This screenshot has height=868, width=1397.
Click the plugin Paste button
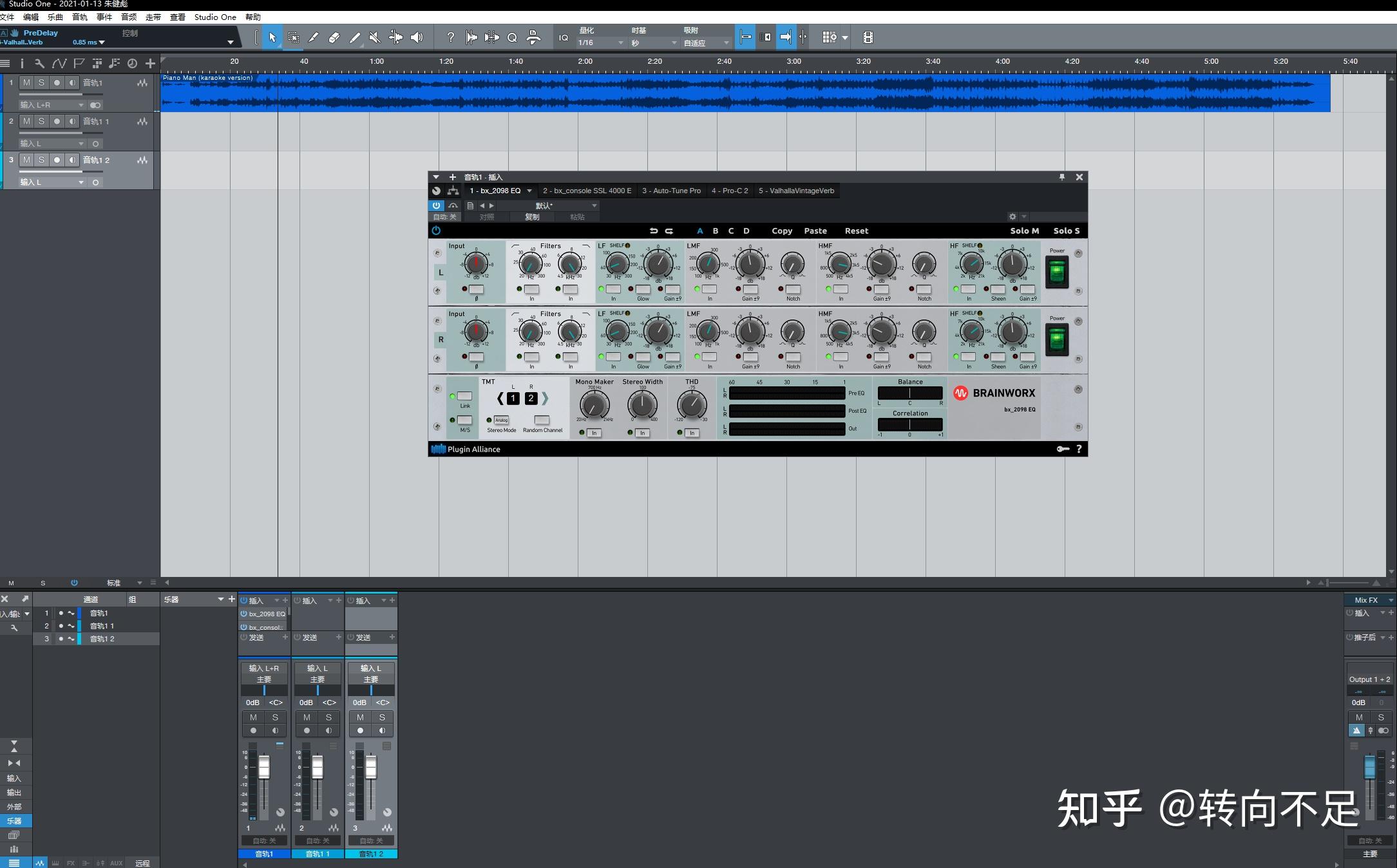point(815,231)
